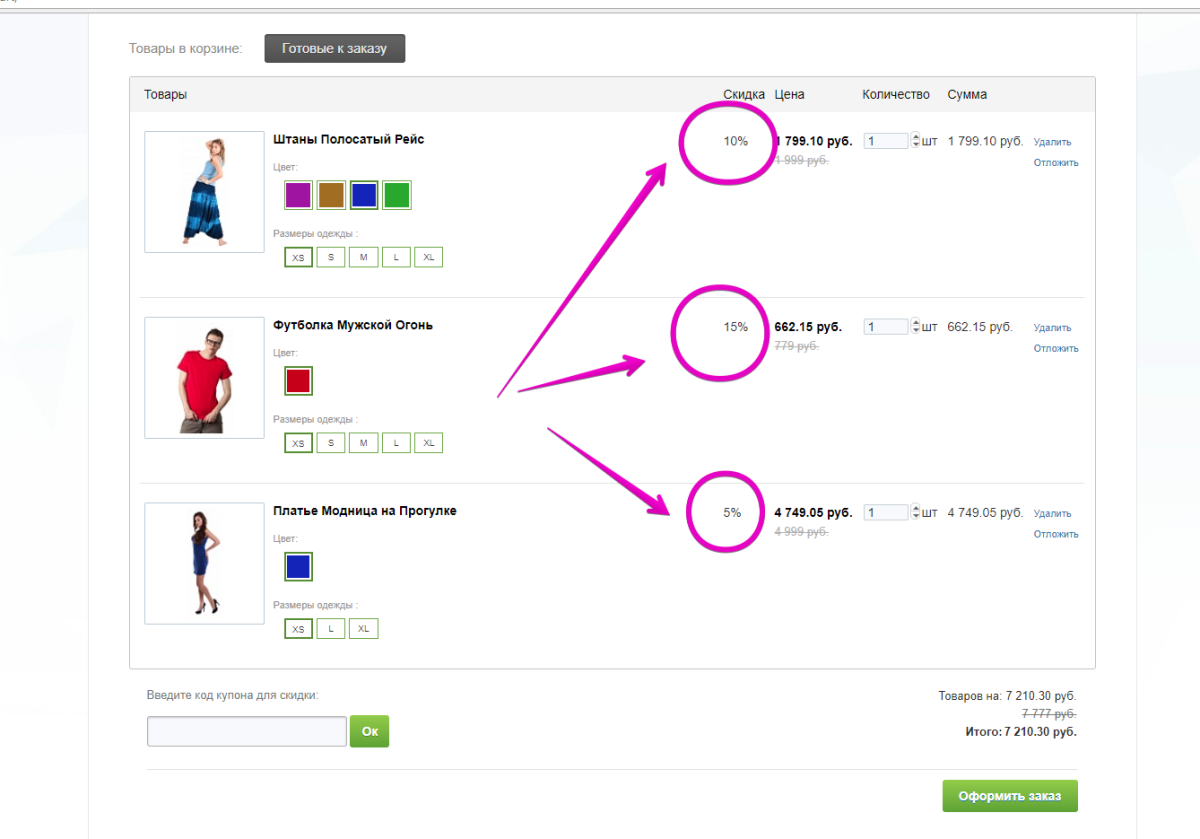Viewport: 1200px width, 839px height.
Task: Select size M for the men's t-shirt
Action: pyautogui.click(x=363, y=443)
